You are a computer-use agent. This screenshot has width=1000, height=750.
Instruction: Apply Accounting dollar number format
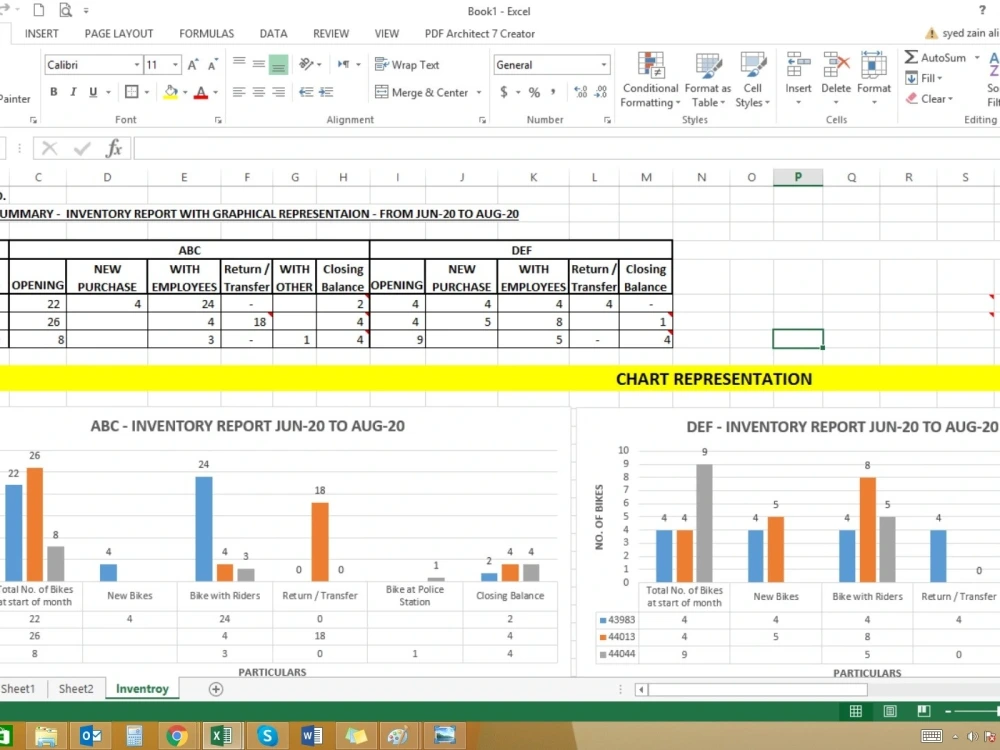504,92
